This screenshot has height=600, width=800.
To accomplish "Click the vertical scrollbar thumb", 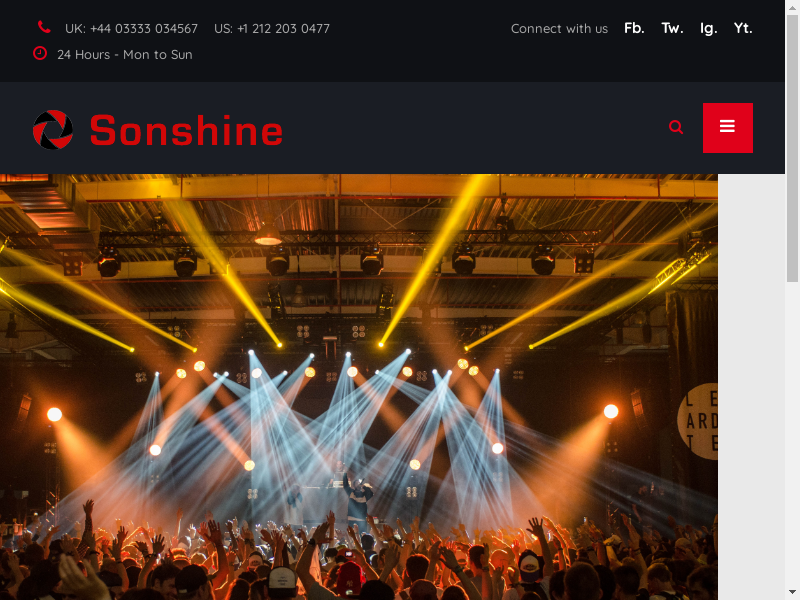I will [792, 148].
